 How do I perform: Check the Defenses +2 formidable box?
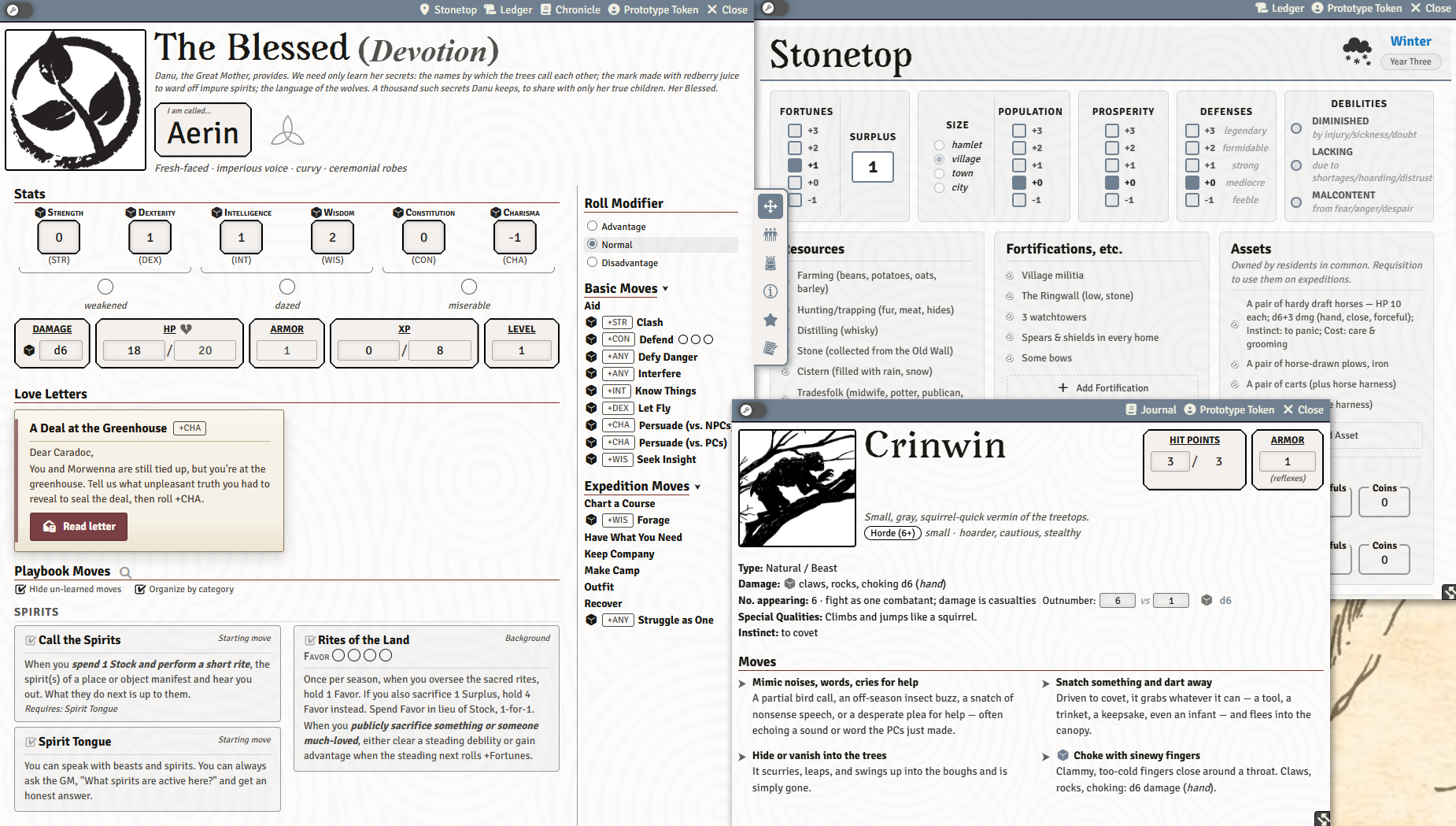[x=1192, y=148]
